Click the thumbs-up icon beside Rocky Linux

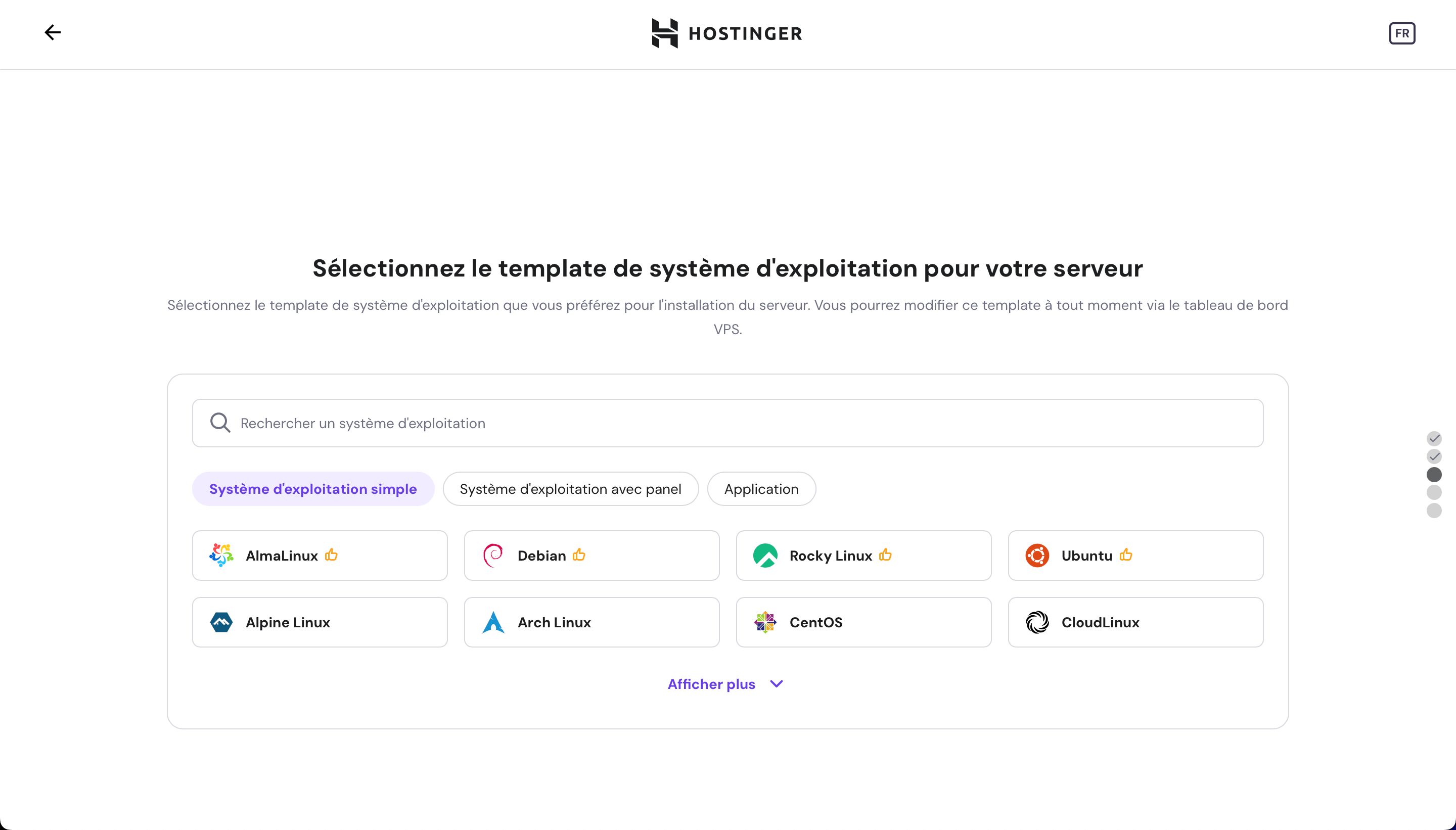[885, 554]
